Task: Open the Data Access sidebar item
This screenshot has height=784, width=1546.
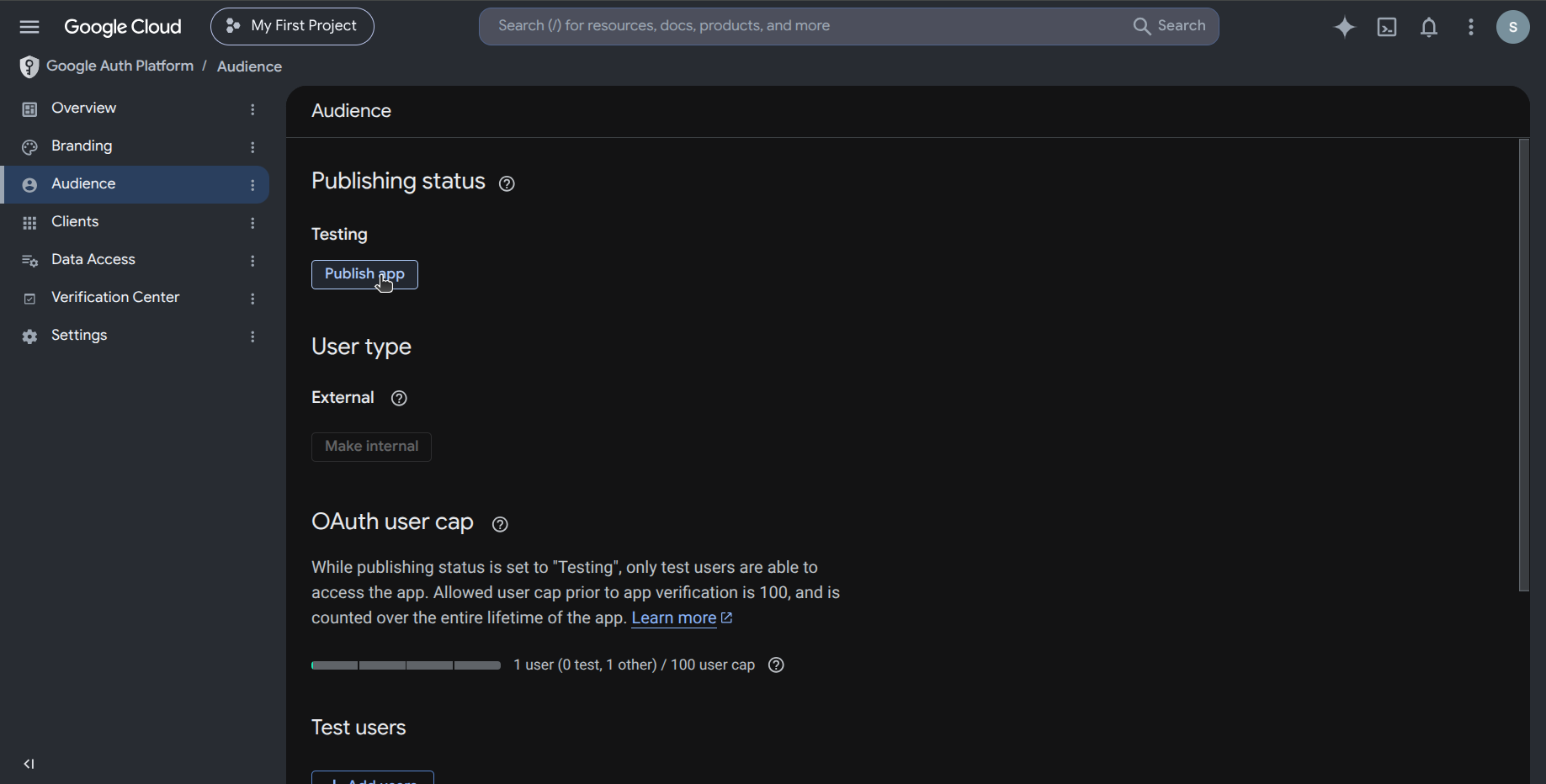Action: tap(135, 260)
